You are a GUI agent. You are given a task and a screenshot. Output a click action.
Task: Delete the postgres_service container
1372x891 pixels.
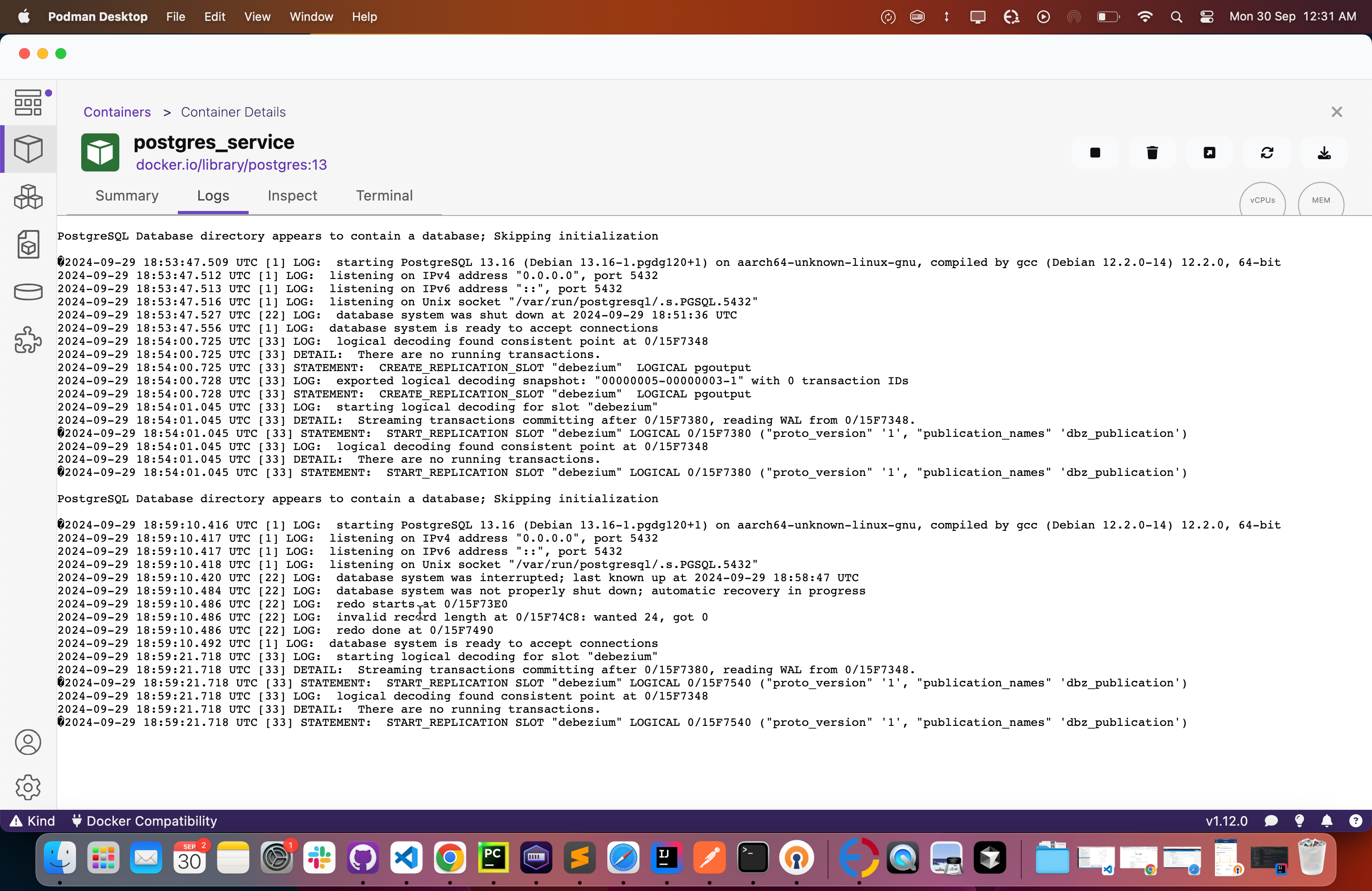(x=1152, y=153)
